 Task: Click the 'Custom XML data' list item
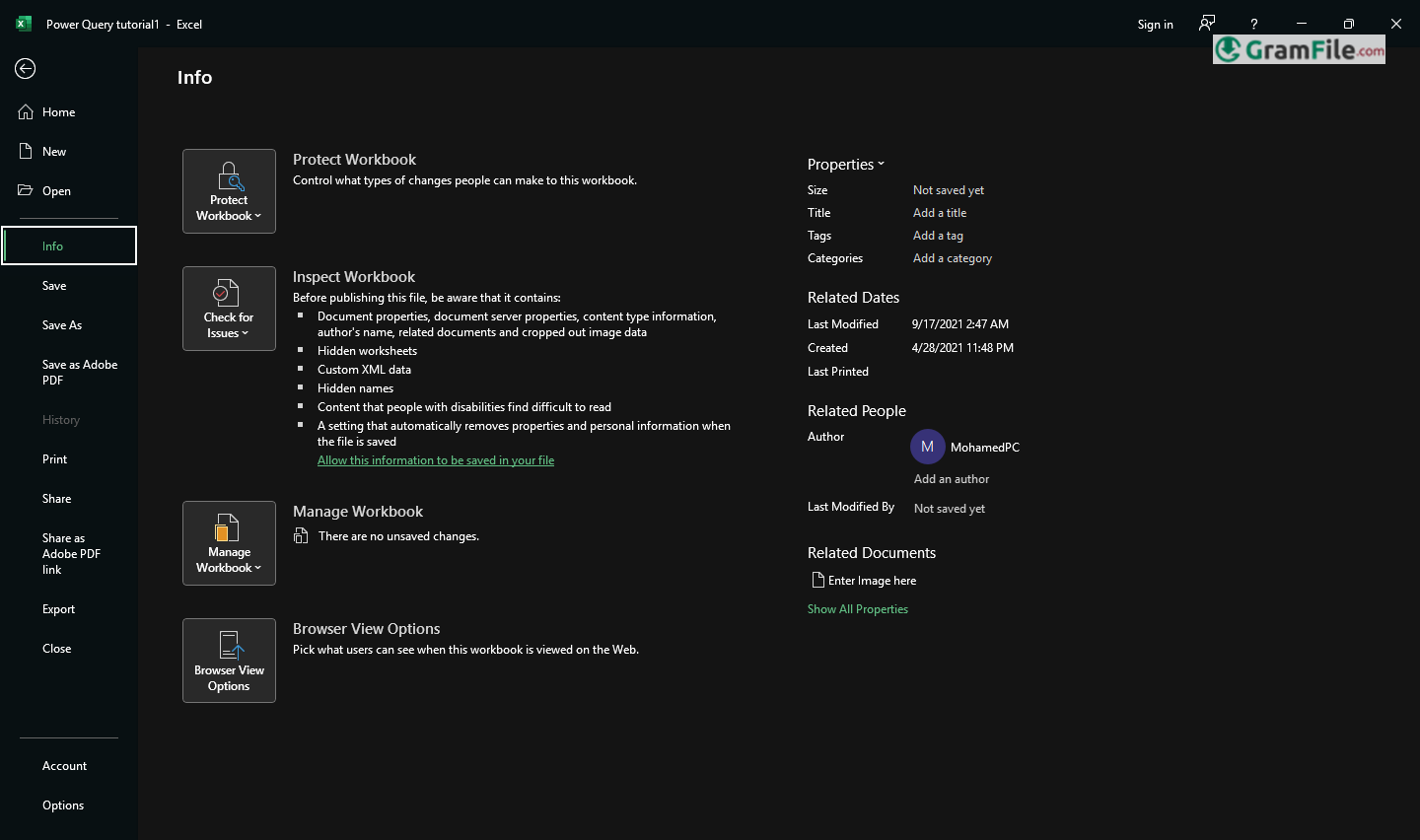click(364, 370)
